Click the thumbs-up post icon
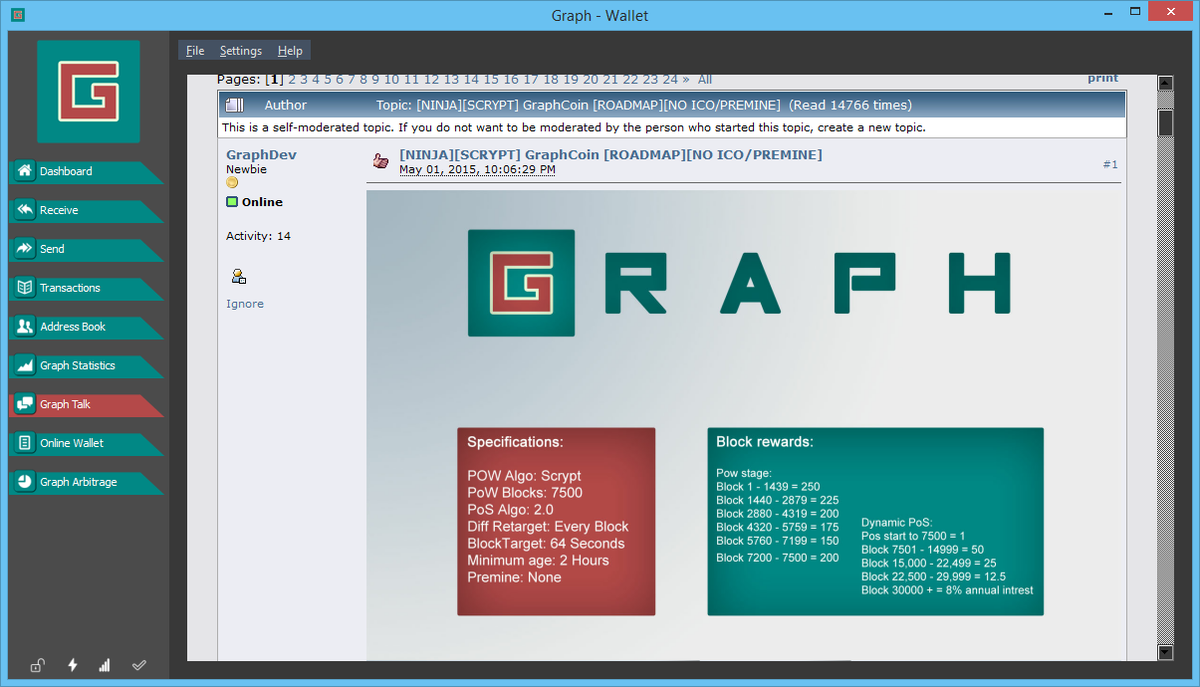The width and height of the screenshot is (1200, 687). 380,160
